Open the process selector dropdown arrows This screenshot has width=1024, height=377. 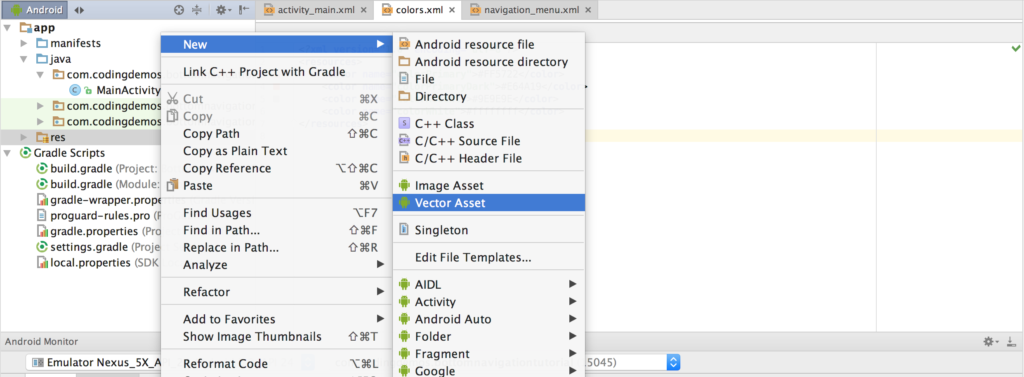click(x=674, y=363)
